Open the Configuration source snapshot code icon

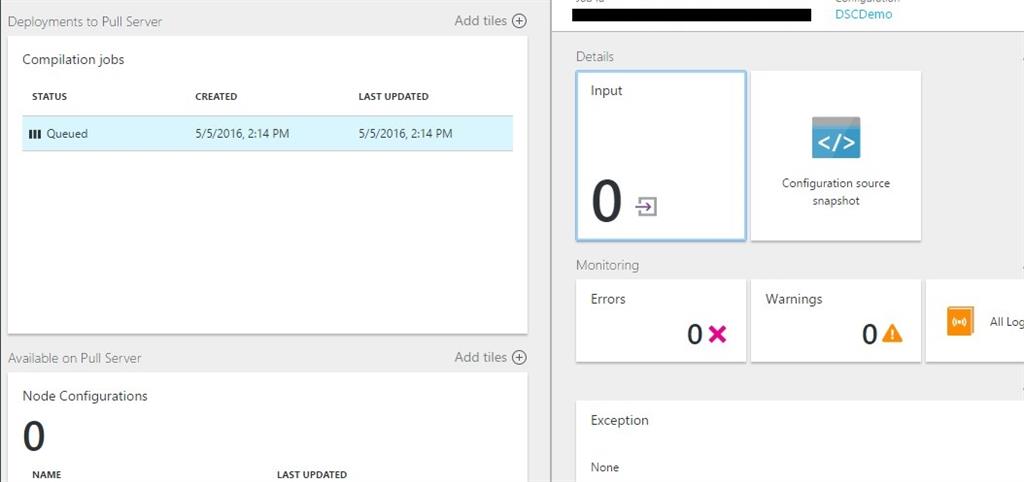click(x=836, y=138)
